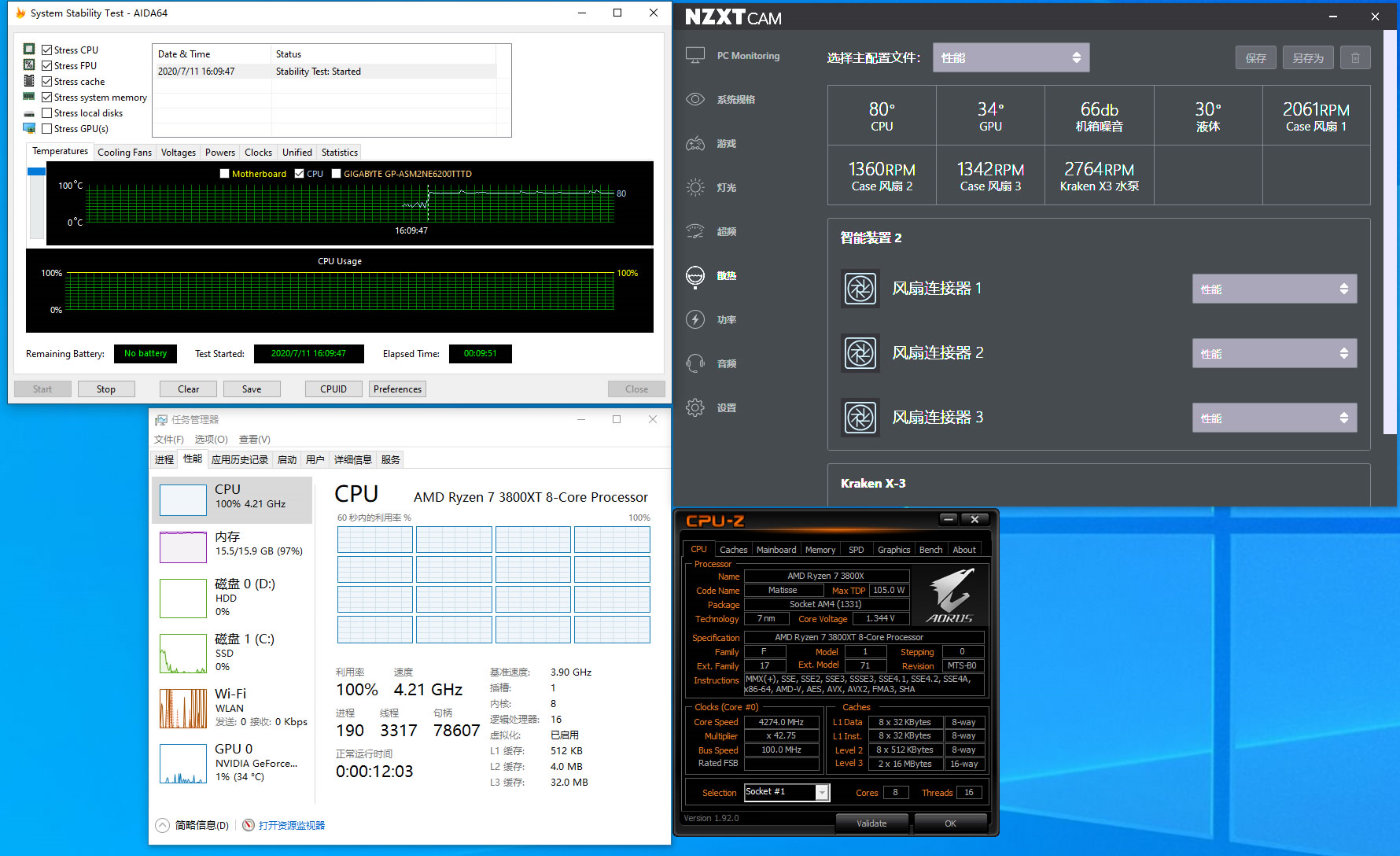Switch to 进程 tab in Task Manager

164,459
